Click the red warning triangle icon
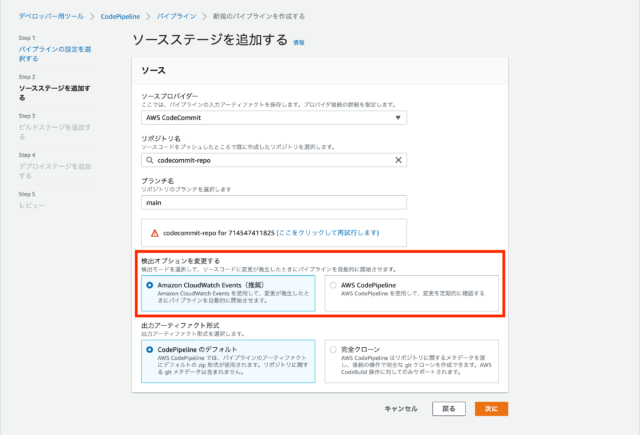640x435 pixels. pos(155,232)
